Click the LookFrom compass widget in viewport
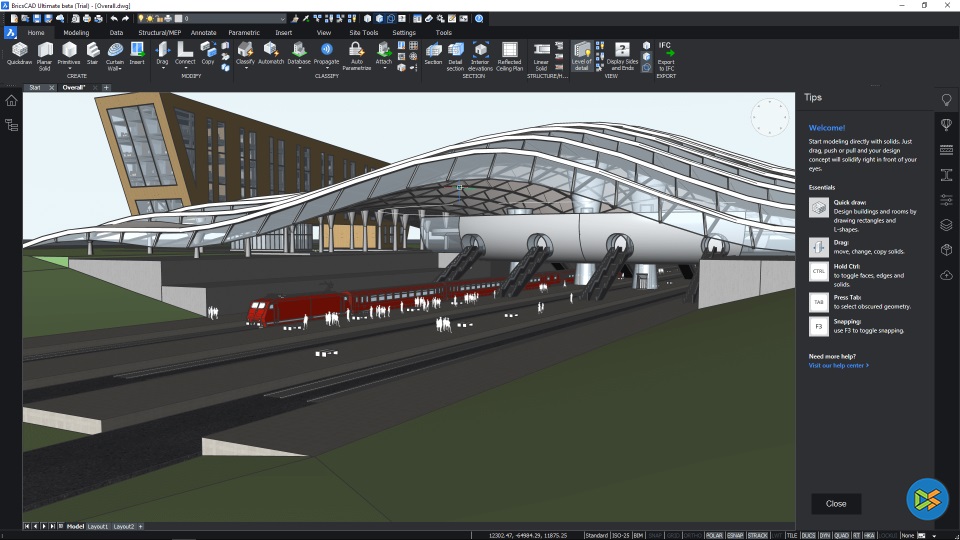Viewport: 960px width, 540px height. click(769, 118)
